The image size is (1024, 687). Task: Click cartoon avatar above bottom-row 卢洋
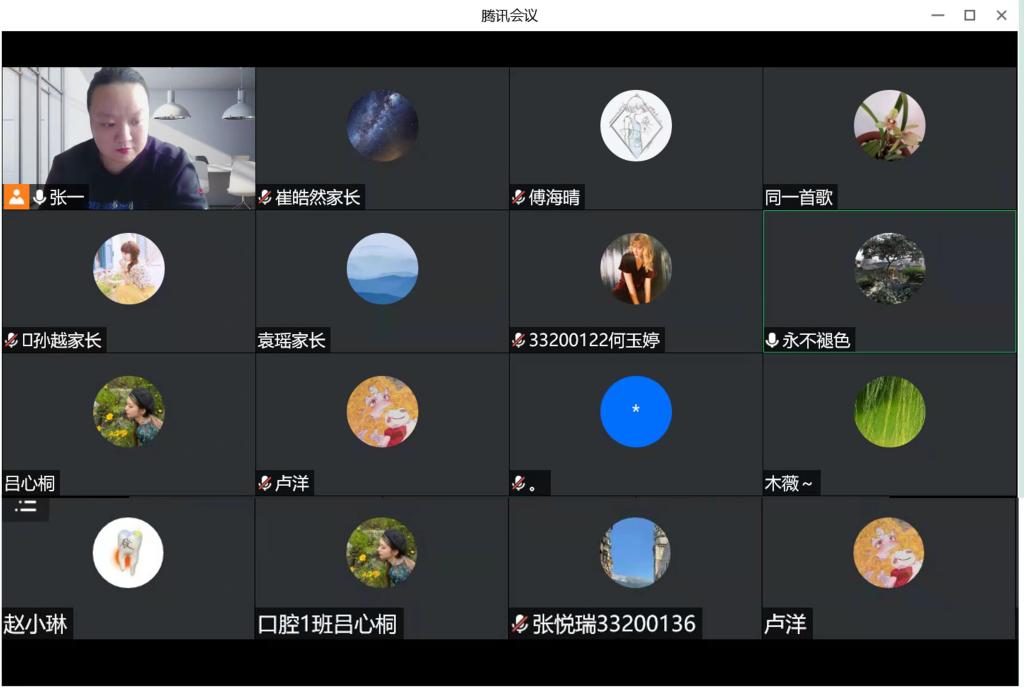pos(888,552)
